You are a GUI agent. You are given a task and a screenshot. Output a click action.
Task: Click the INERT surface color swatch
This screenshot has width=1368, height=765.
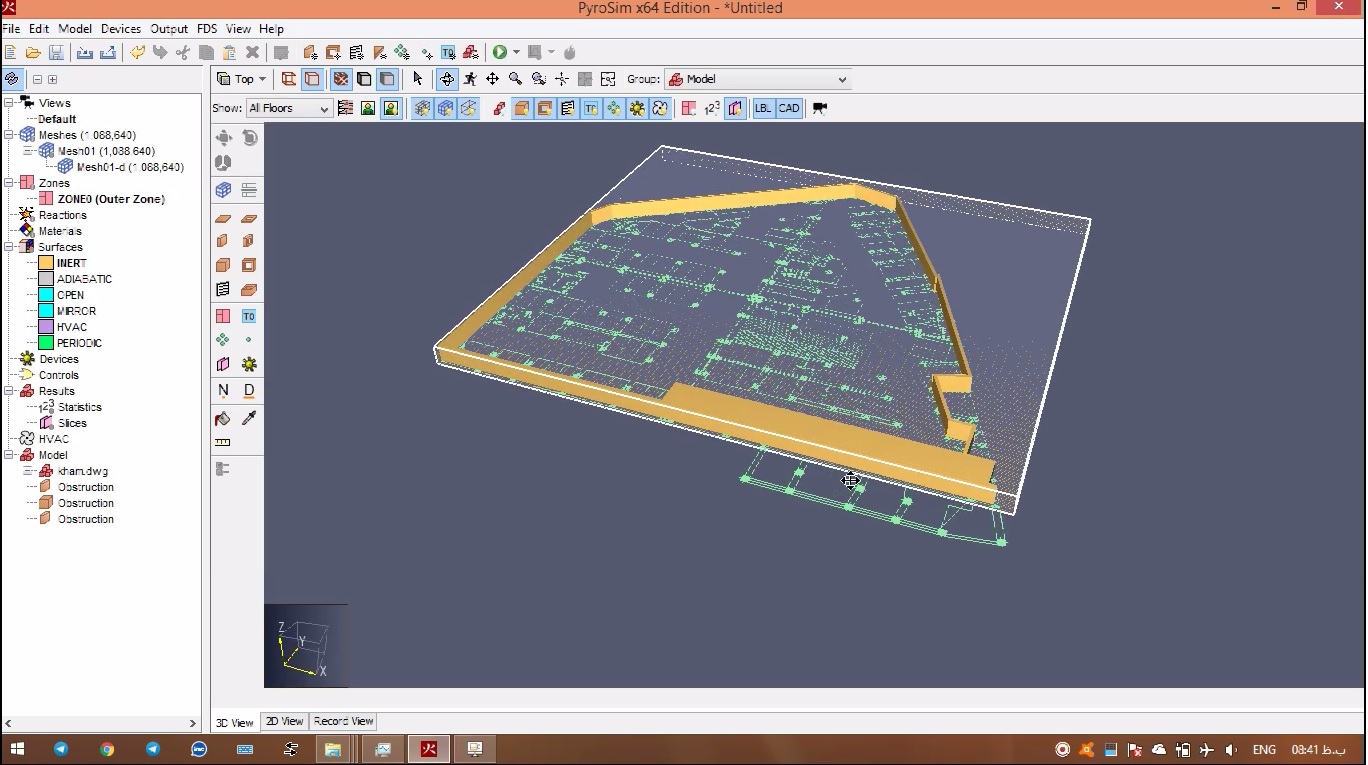(x=46, y=263)
